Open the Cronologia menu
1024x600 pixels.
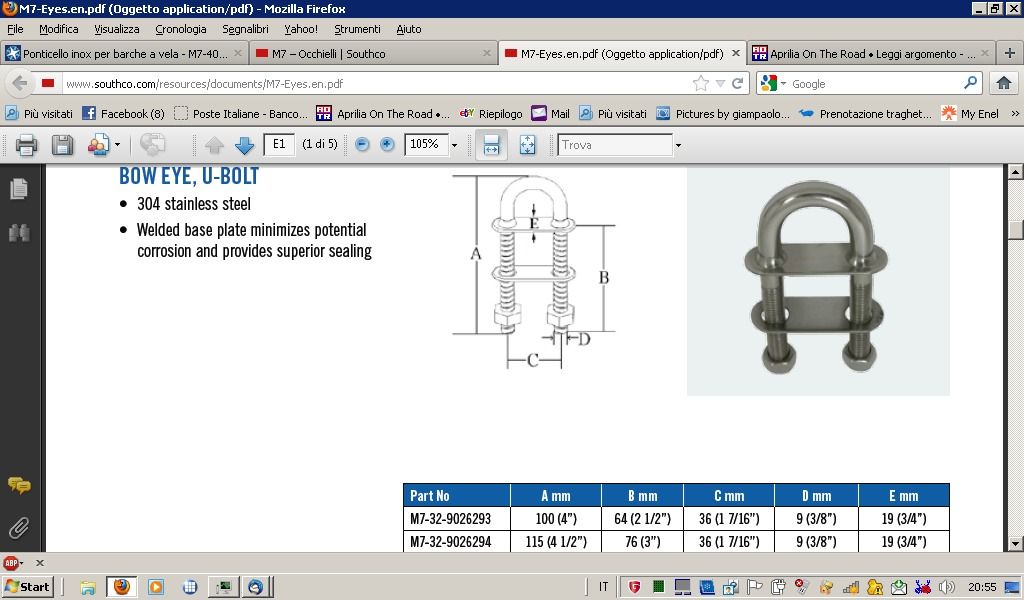pos(181,29)
